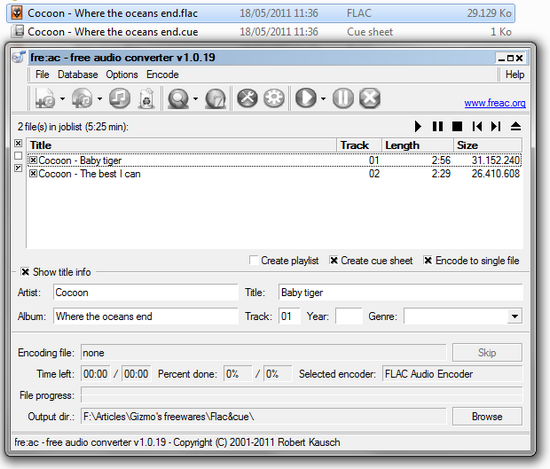Click the fre:ac application icon in title bar
Image resolution: width=550 pixels, height=469 pixels.
[x=19, y=57]
